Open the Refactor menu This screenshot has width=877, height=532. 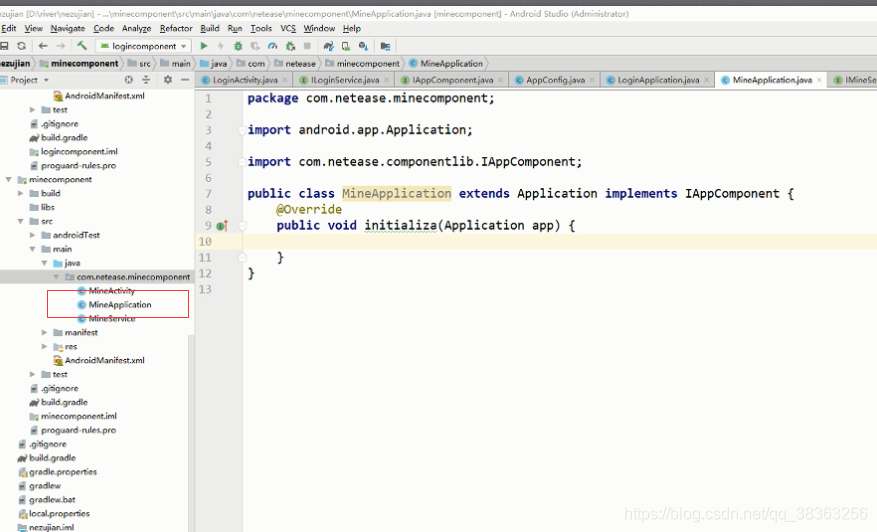click(176, 28)
